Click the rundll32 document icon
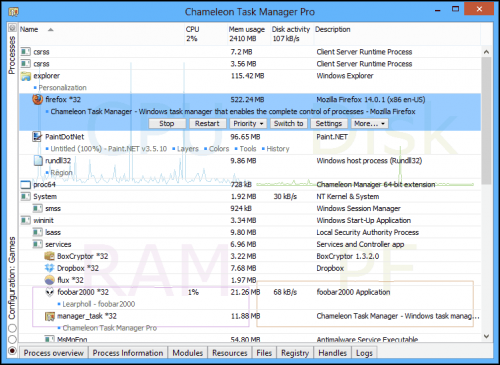Screen dimensions: 500x365 (x=38, y=161)
